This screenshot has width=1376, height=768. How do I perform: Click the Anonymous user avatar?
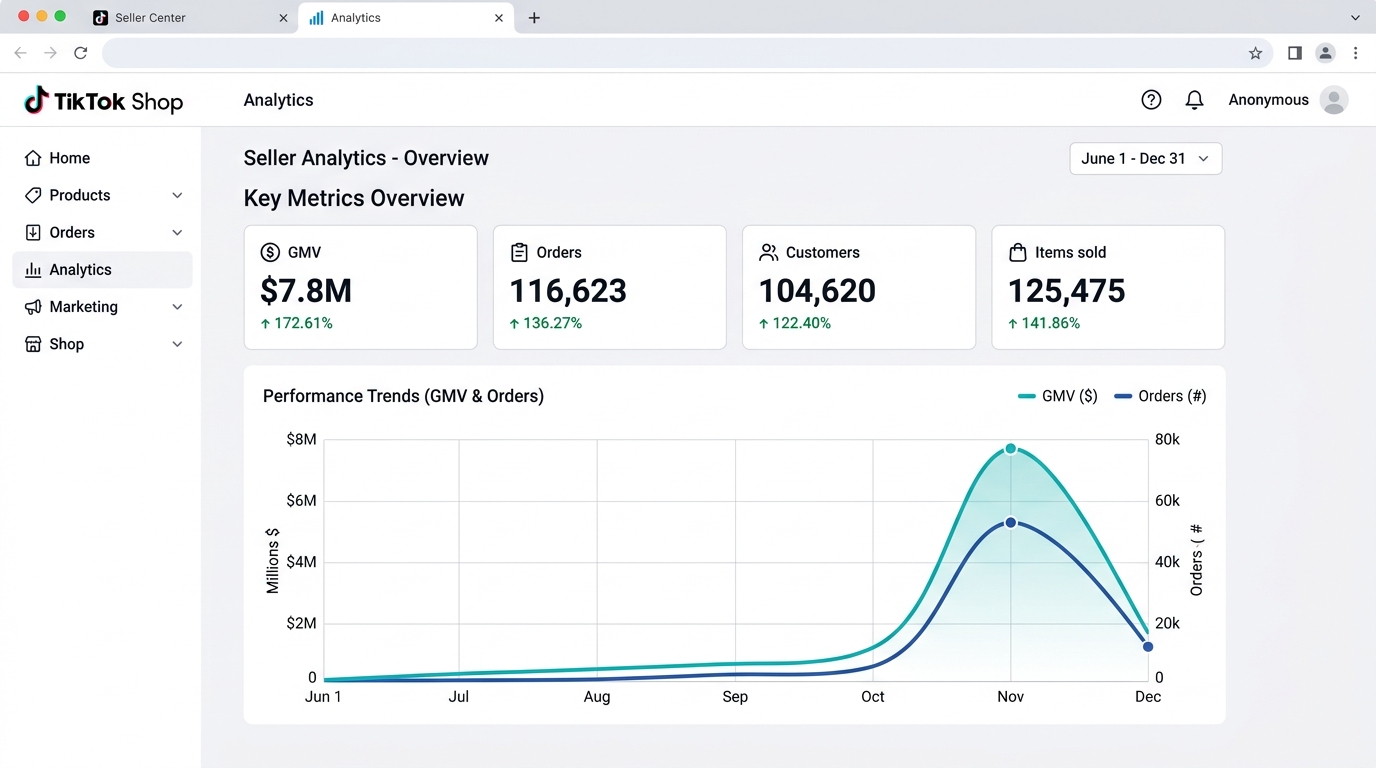[x=1334, y=100]
